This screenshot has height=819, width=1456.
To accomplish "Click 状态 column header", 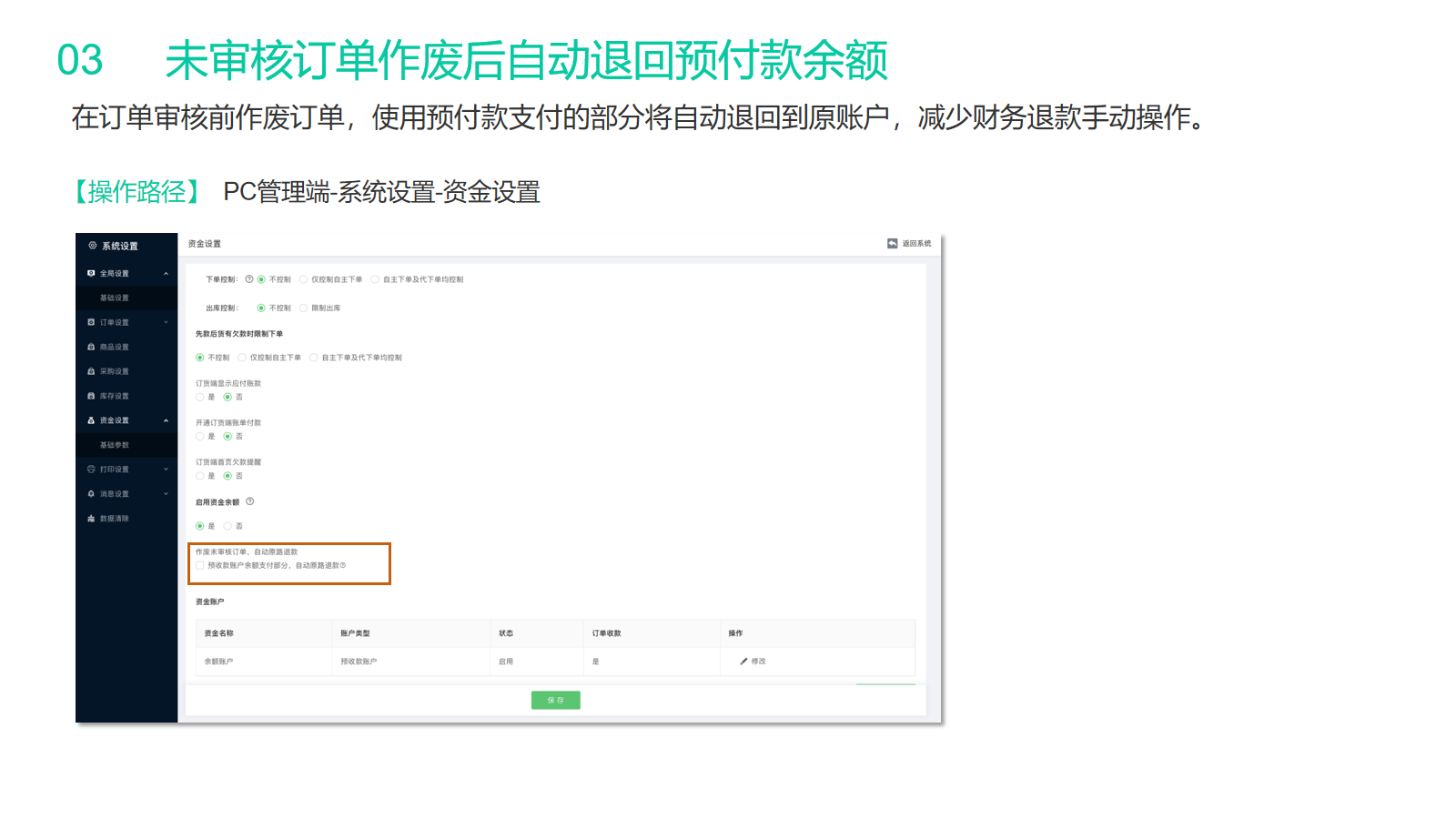I will 507,633.
